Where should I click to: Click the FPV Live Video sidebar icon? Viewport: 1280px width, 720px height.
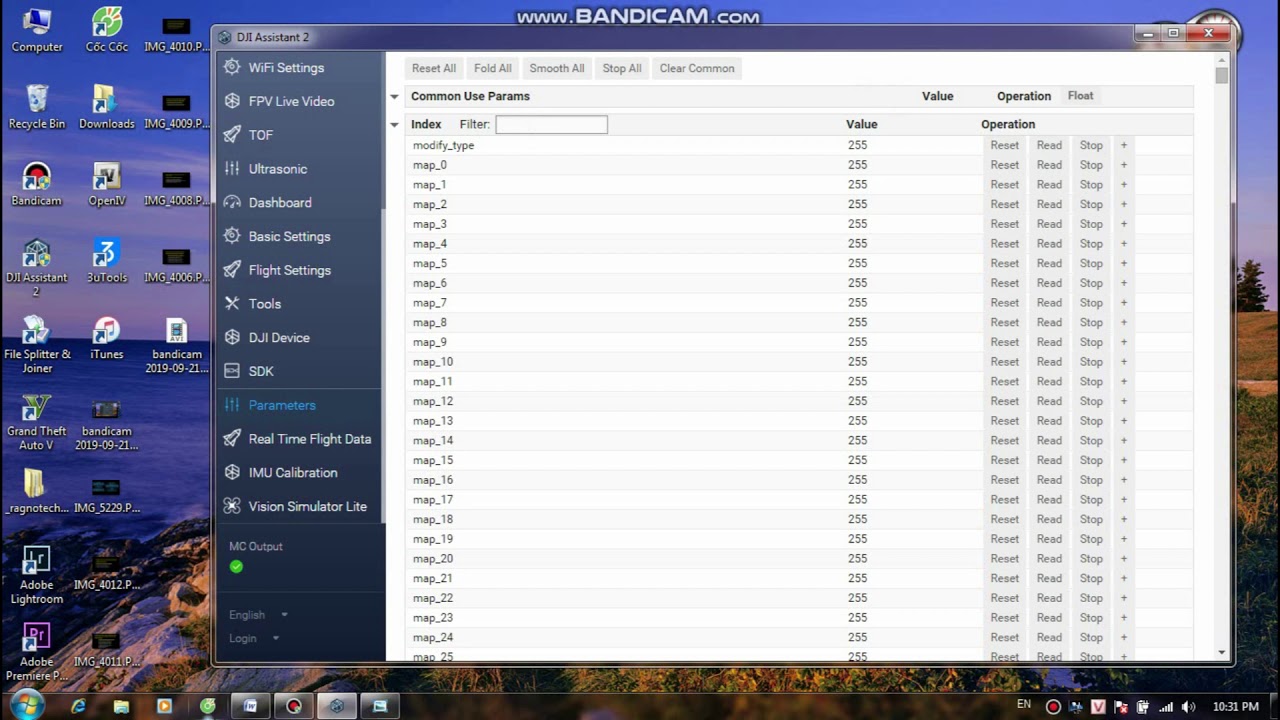click(x=232, y=101)
